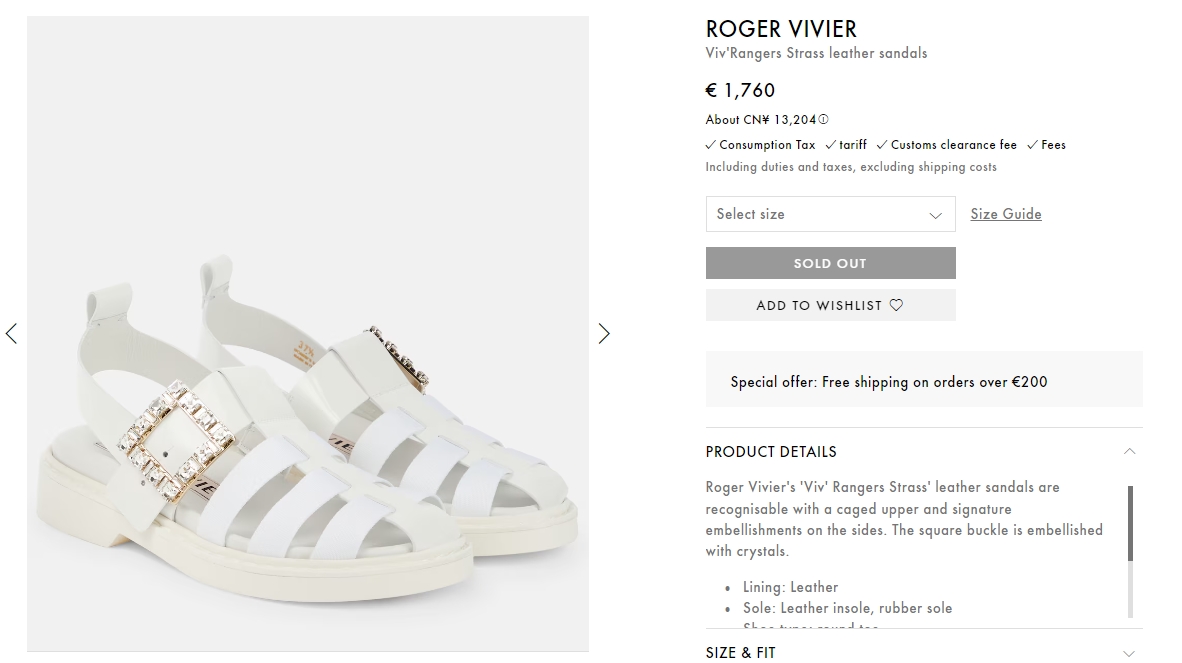Click the tariff checkmark
The image size is (1182, 663).
830,145
